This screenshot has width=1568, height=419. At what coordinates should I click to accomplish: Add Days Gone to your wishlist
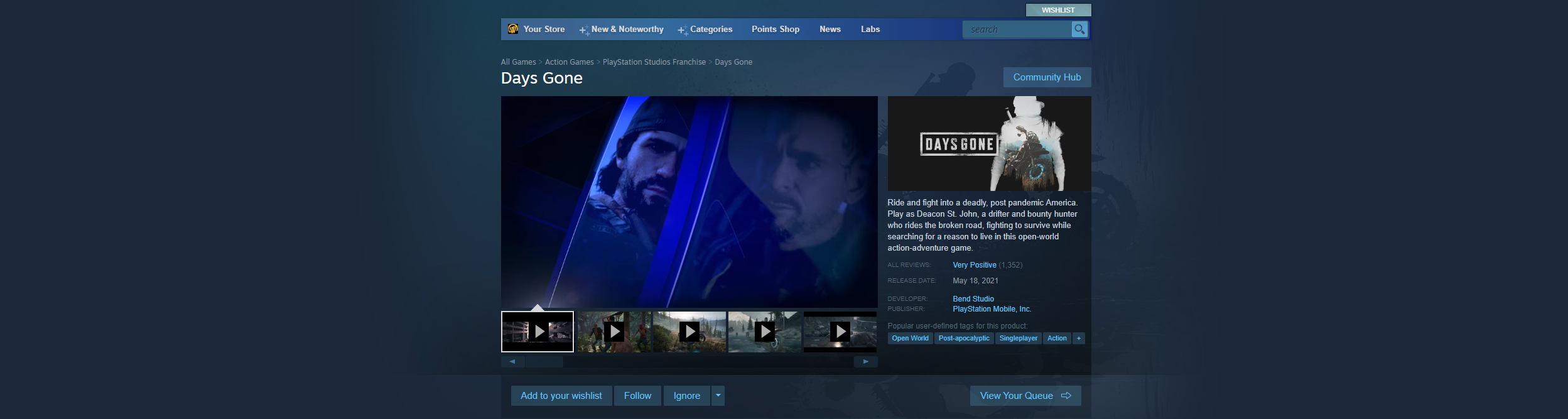[561, 396]
